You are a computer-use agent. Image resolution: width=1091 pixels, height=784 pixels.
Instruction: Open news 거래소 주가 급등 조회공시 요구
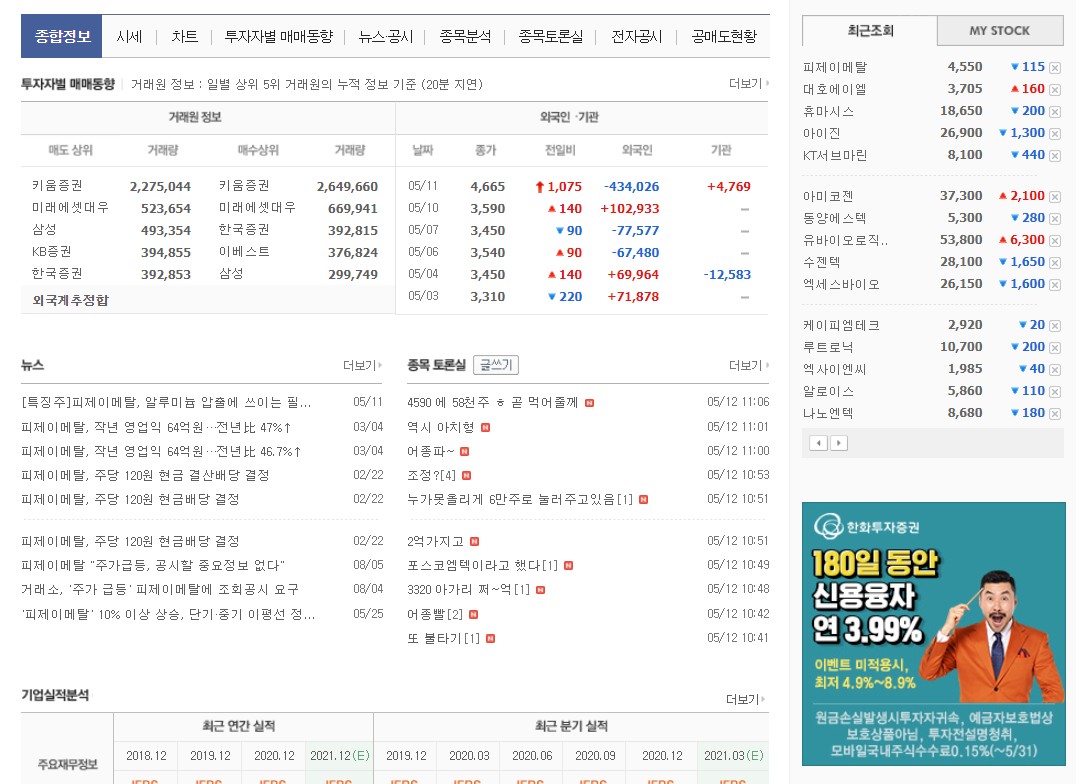(x=160, y=589)
